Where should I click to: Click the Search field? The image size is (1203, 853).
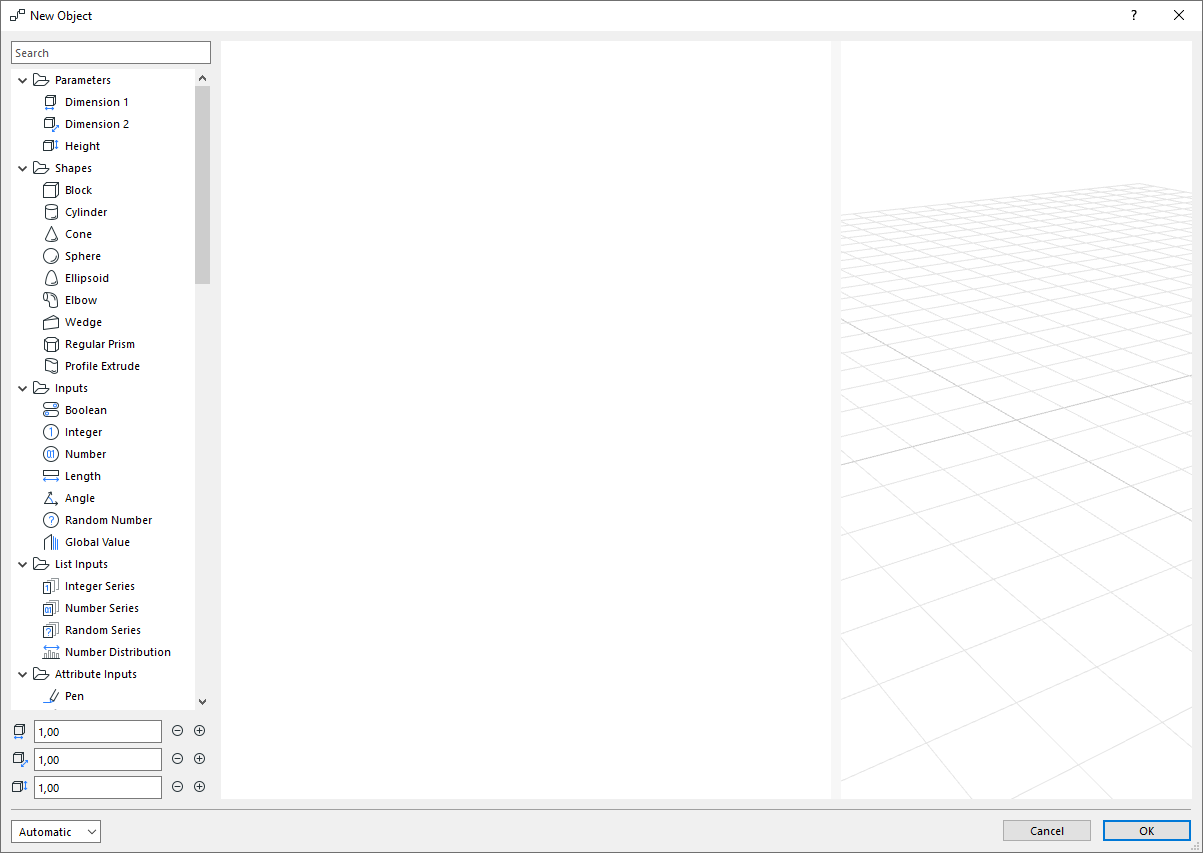point(110,51)
